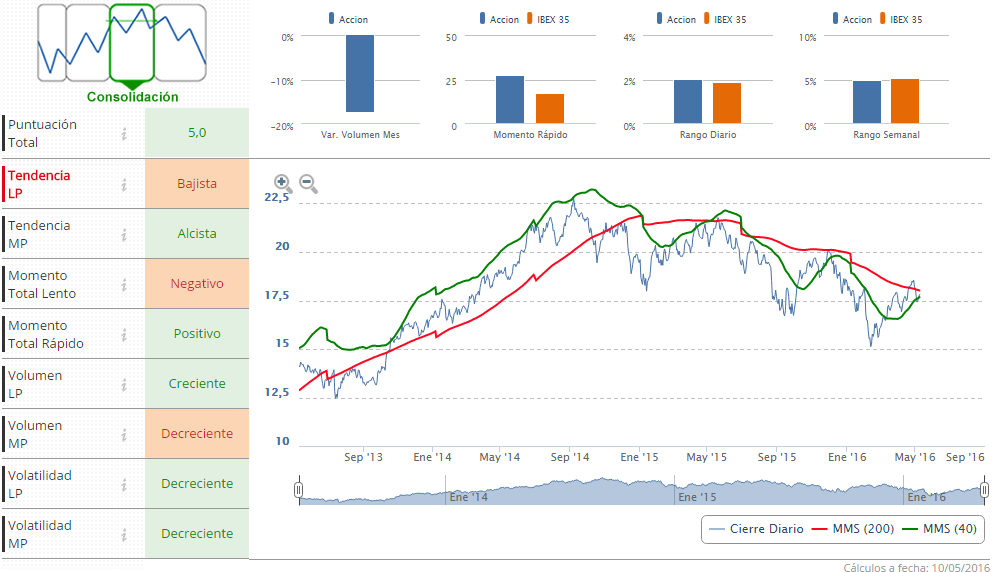This screenshot has height=572, width=994.
Task: Click info icon next to Volumen LP
Action: point(125,384)
